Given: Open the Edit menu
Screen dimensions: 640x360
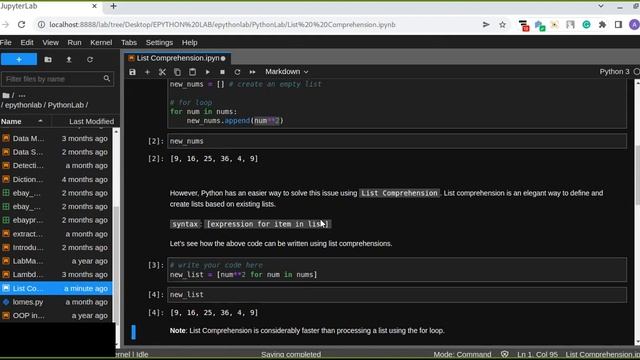Looking at the screenshot, I should pos(27,42).
